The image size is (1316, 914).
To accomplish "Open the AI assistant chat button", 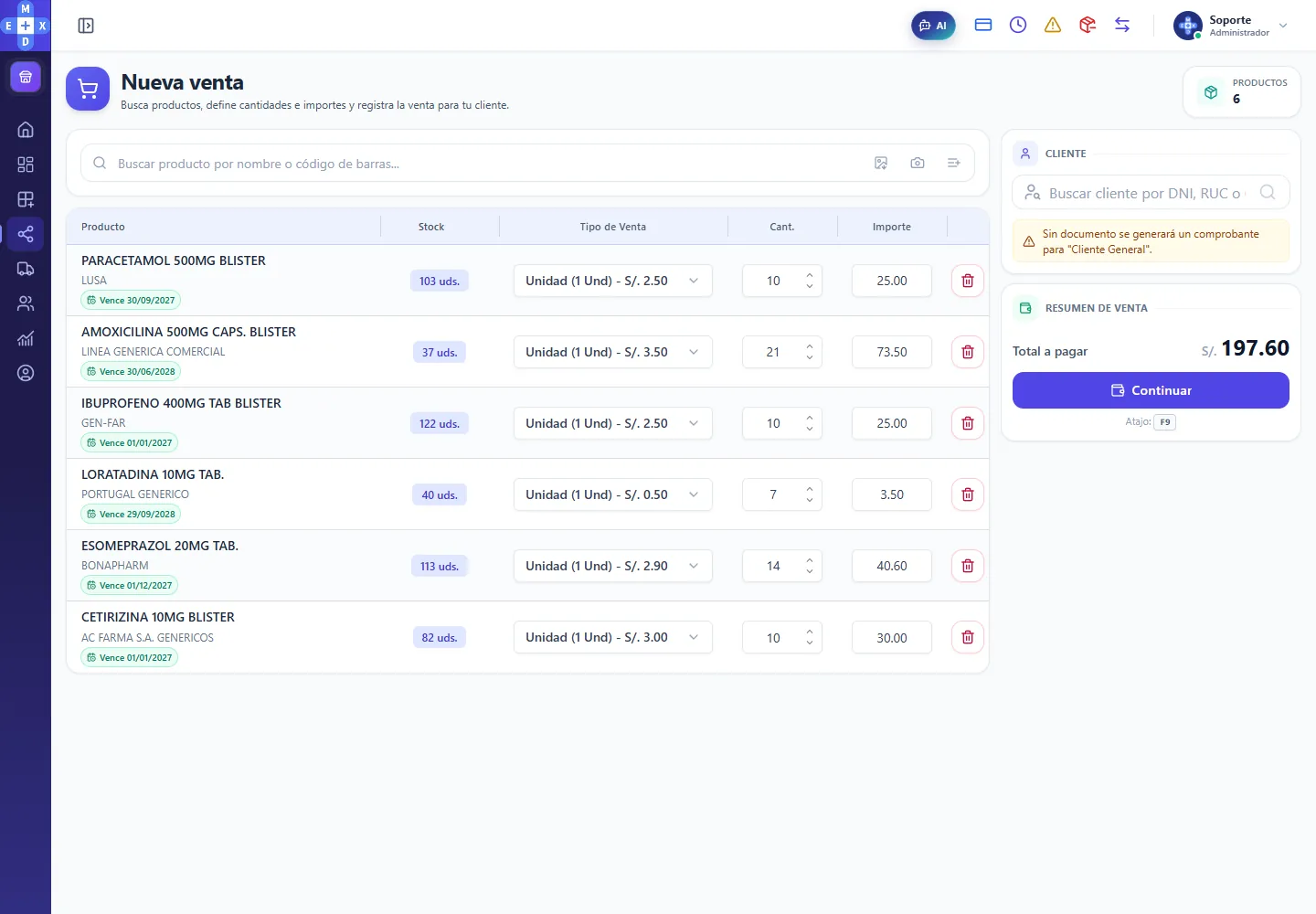I will tap(933, 26).
